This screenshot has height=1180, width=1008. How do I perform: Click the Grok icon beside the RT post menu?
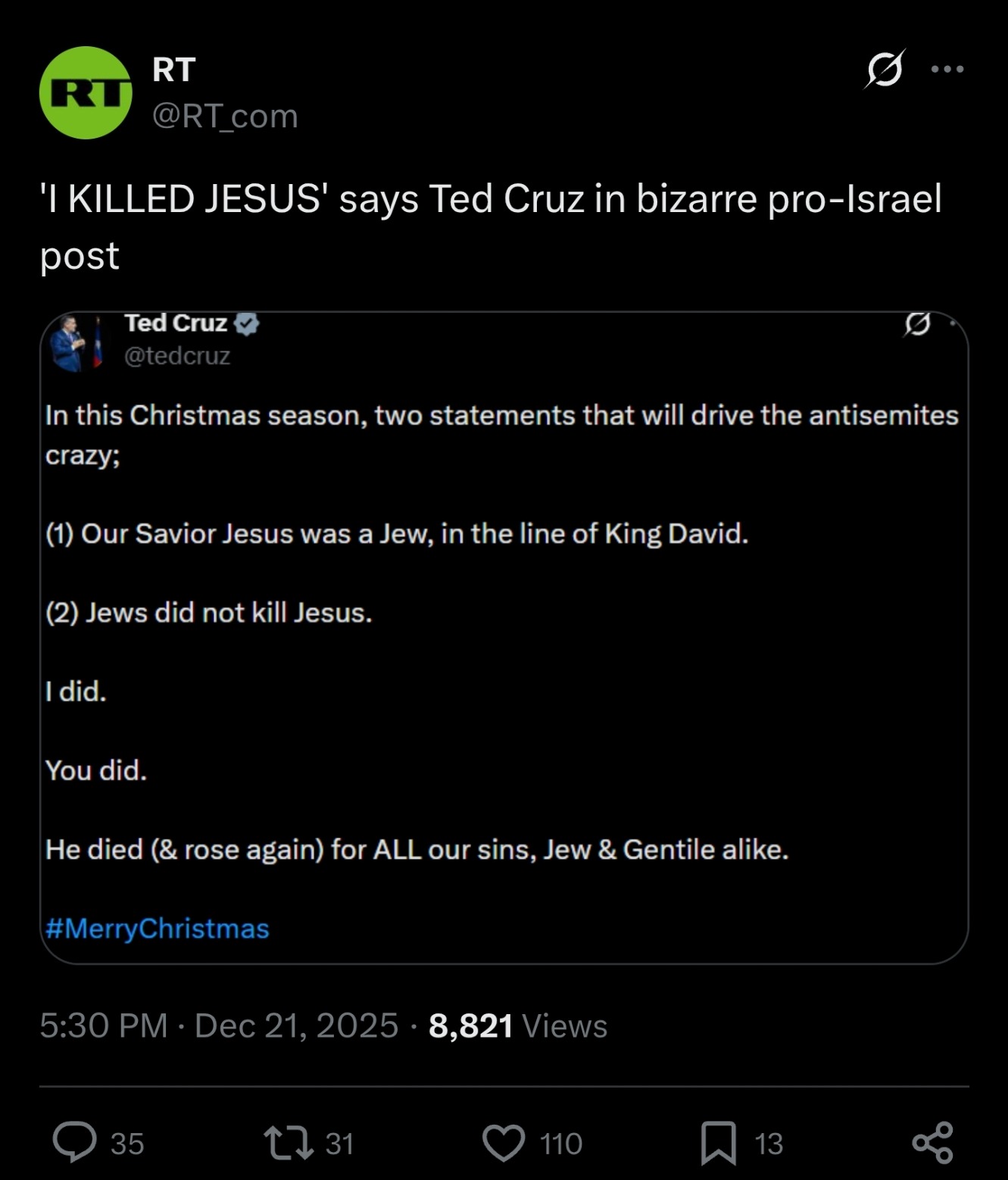pos(885,70)
